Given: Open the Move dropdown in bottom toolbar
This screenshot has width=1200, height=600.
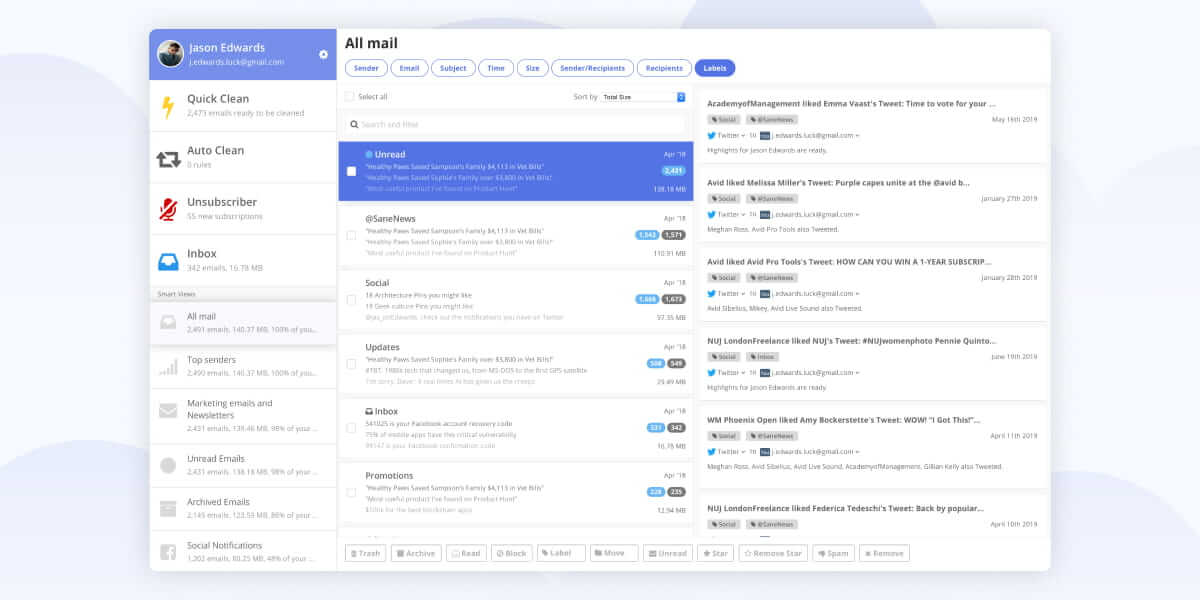Looking at the screenshot, I should [614, 553].
